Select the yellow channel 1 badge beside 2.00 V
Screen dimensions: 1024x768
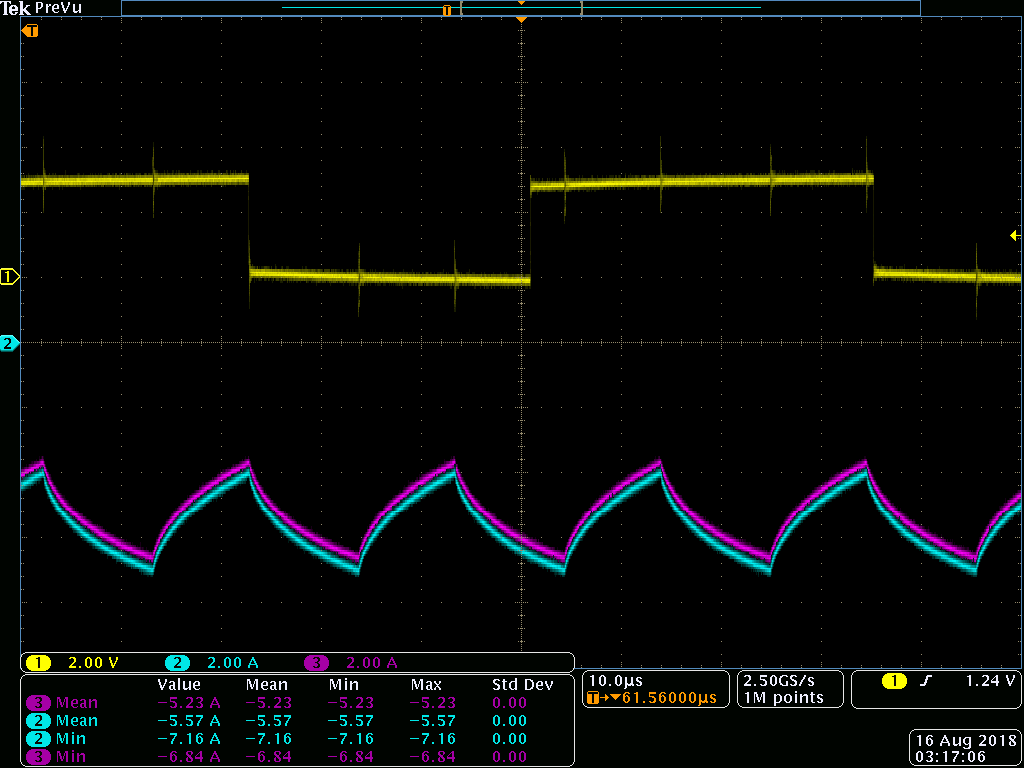click(39, 663)
